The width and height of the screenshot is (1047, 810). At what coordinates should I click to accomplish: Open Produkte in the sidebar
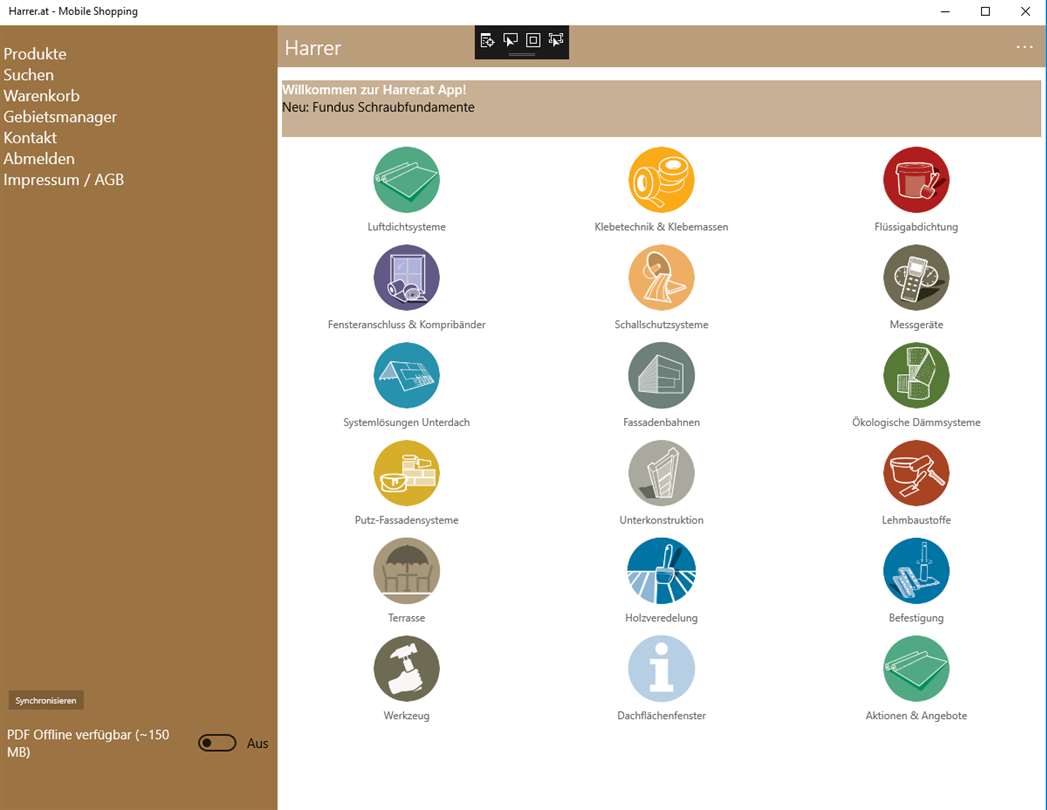click(x=35, y=53)
